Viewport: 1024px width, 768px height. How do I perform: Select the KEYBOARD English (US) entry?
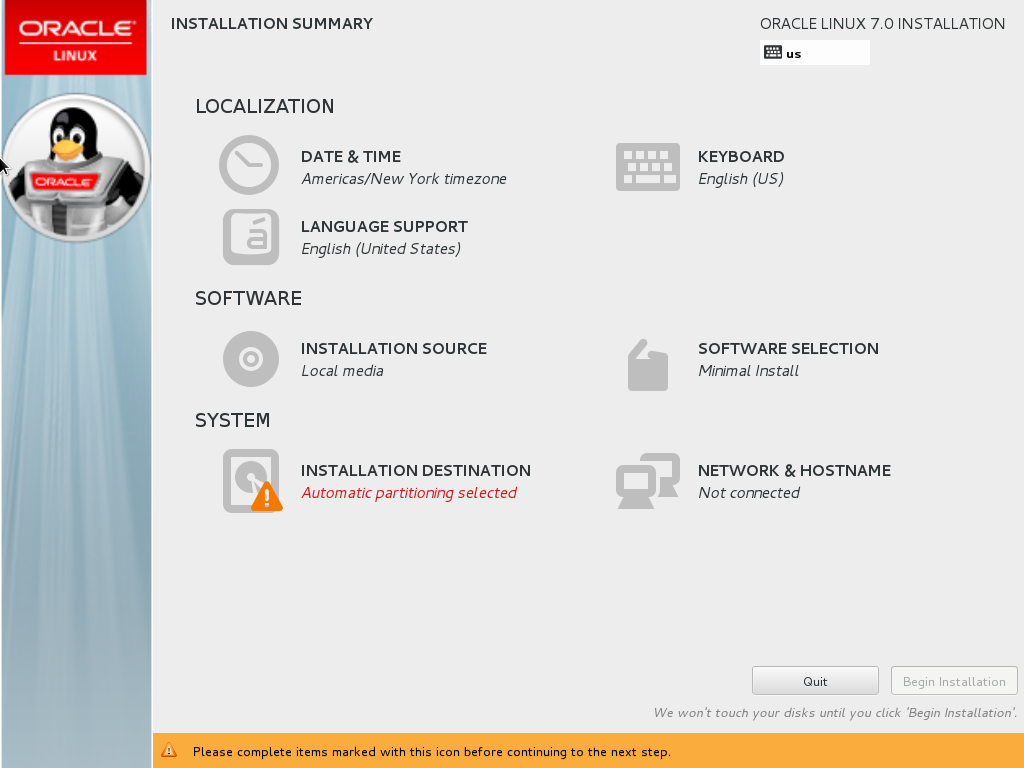tap(740, 179)
